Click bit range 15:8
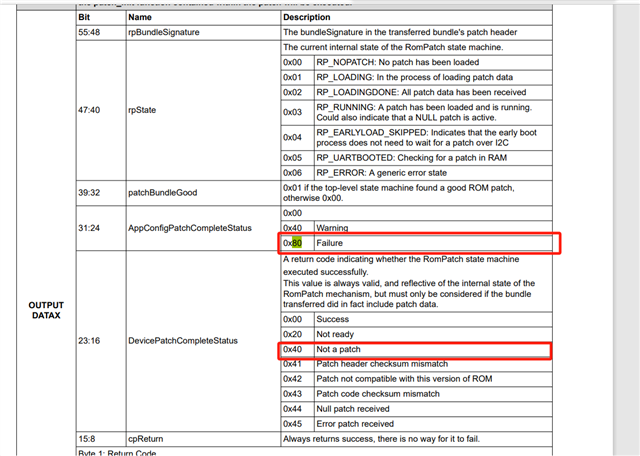This screenshot has width=640, height=456. click(x=87, y=439)
